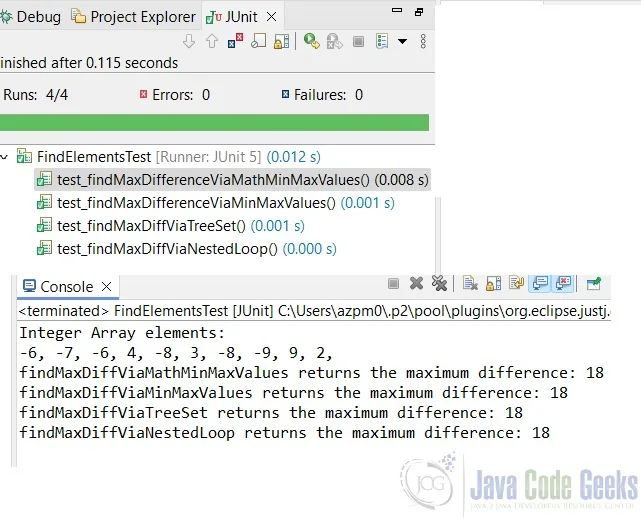641x525 pixels.
Task: Select test_findMaxDiffViaNestedLoop() test
Action: click(x=186, y=249)
